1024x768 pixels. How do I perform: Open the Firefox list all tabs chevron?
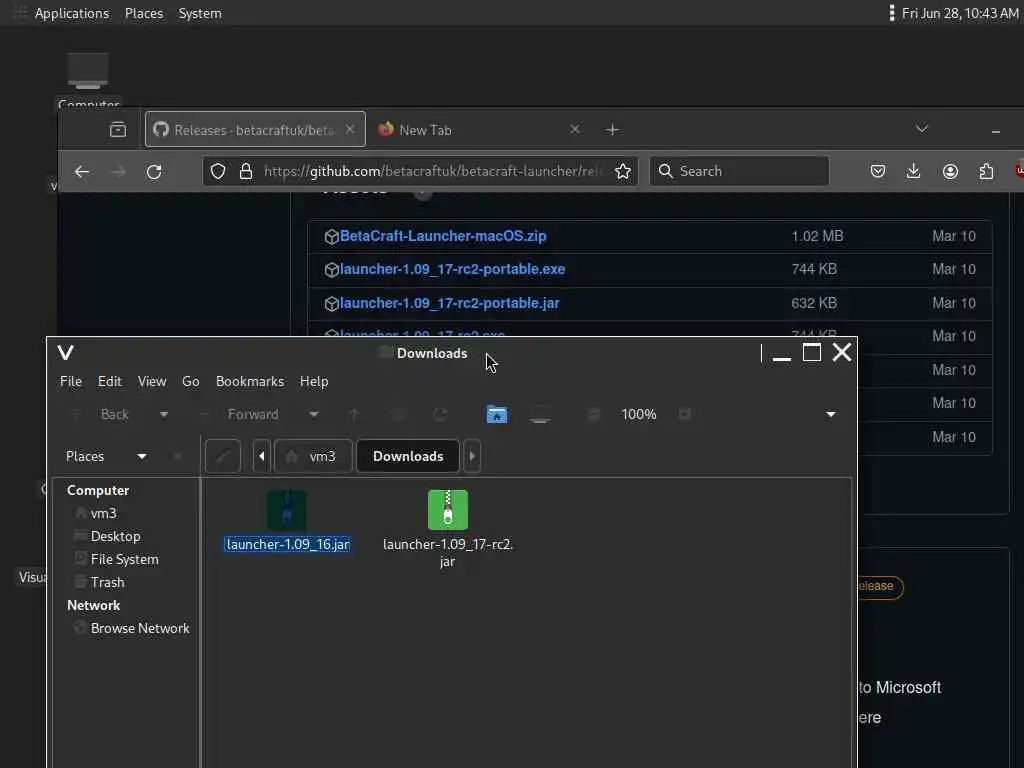point(921,129)
